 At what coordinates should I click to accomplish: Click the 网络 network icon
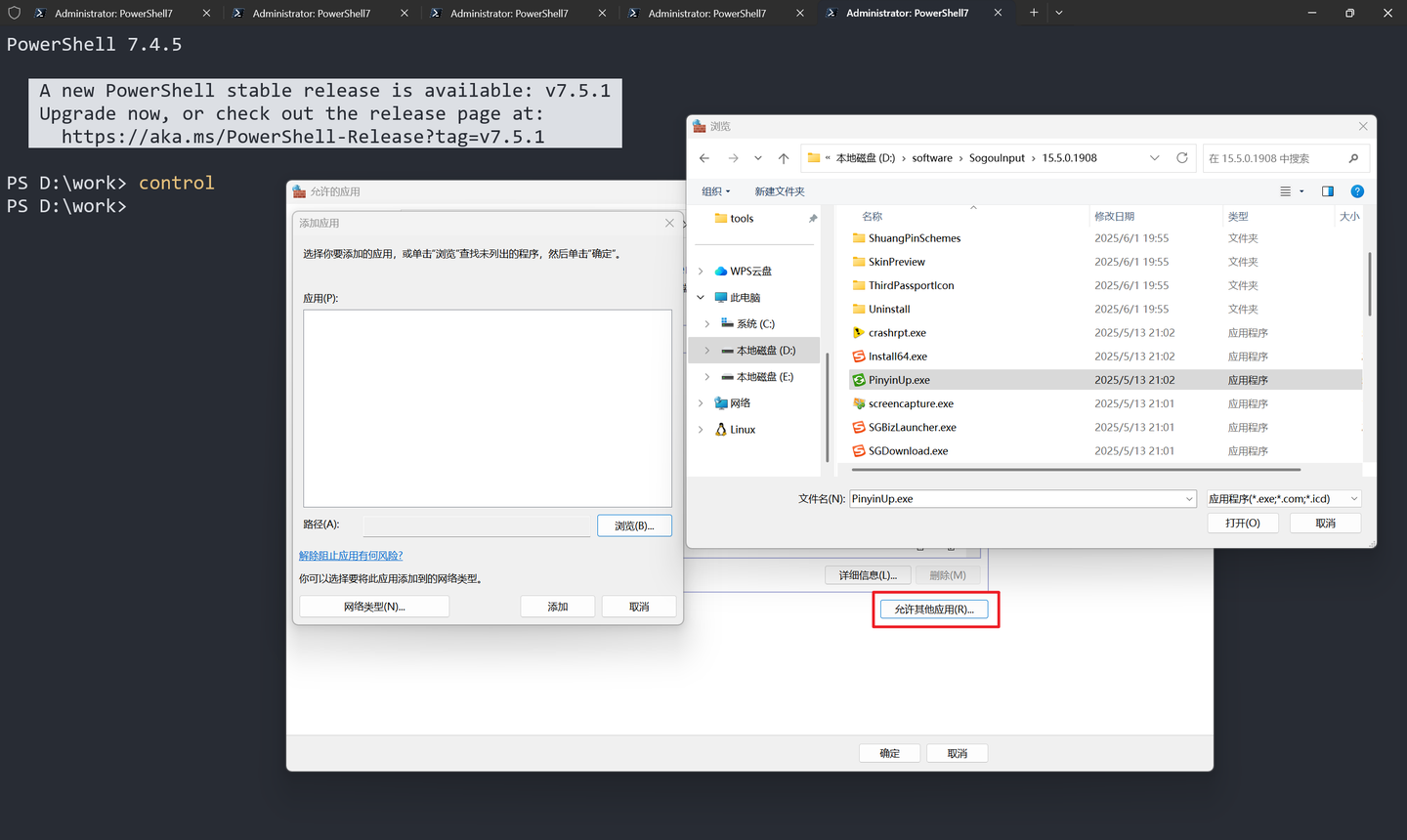click(x=721, y=403)
